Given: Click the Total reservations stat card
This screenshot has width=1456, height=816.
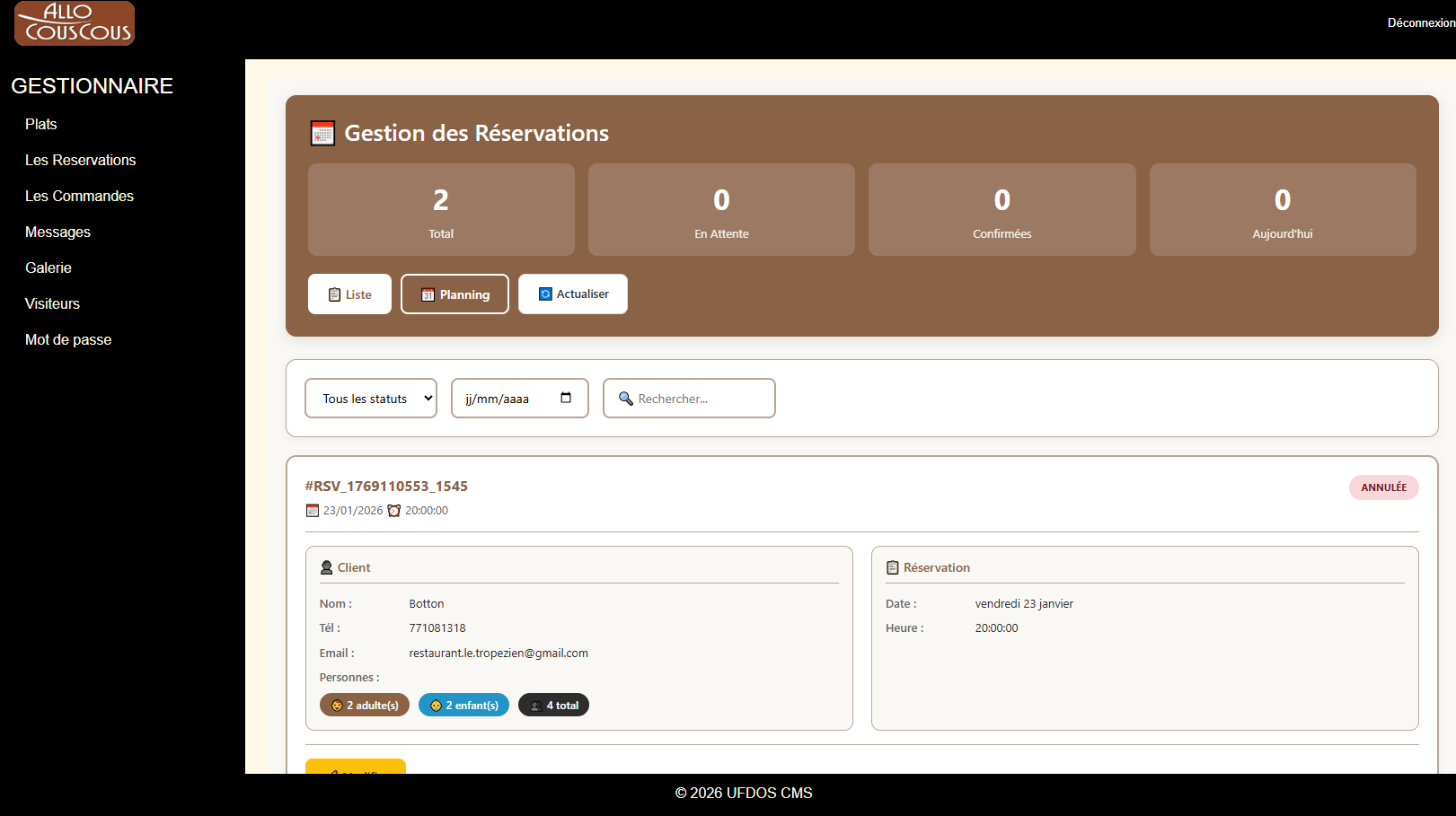Looking at the screenshot, I should pos(441,210).
